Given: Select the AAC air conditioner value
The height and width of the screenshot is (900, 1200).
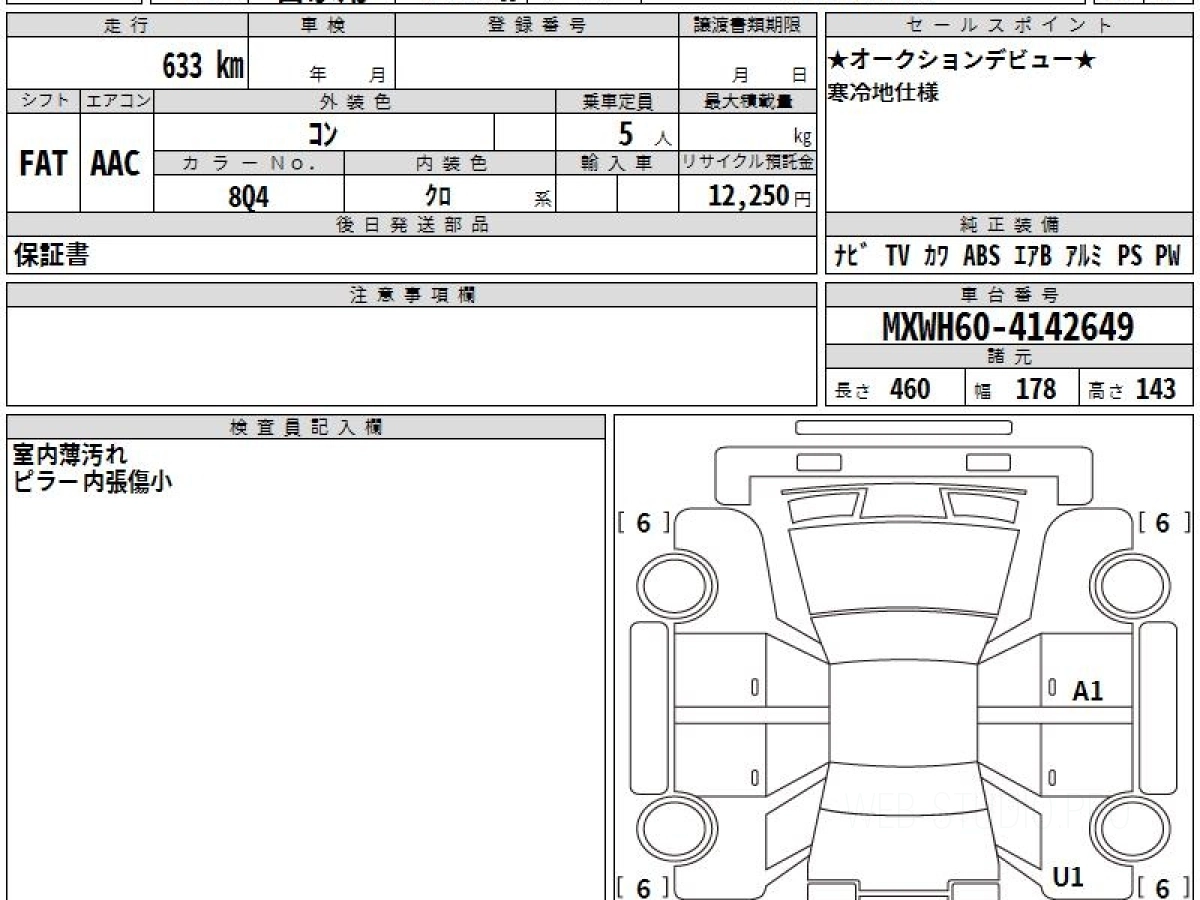Looking at the screenshot, I should (x=116, y=164).
